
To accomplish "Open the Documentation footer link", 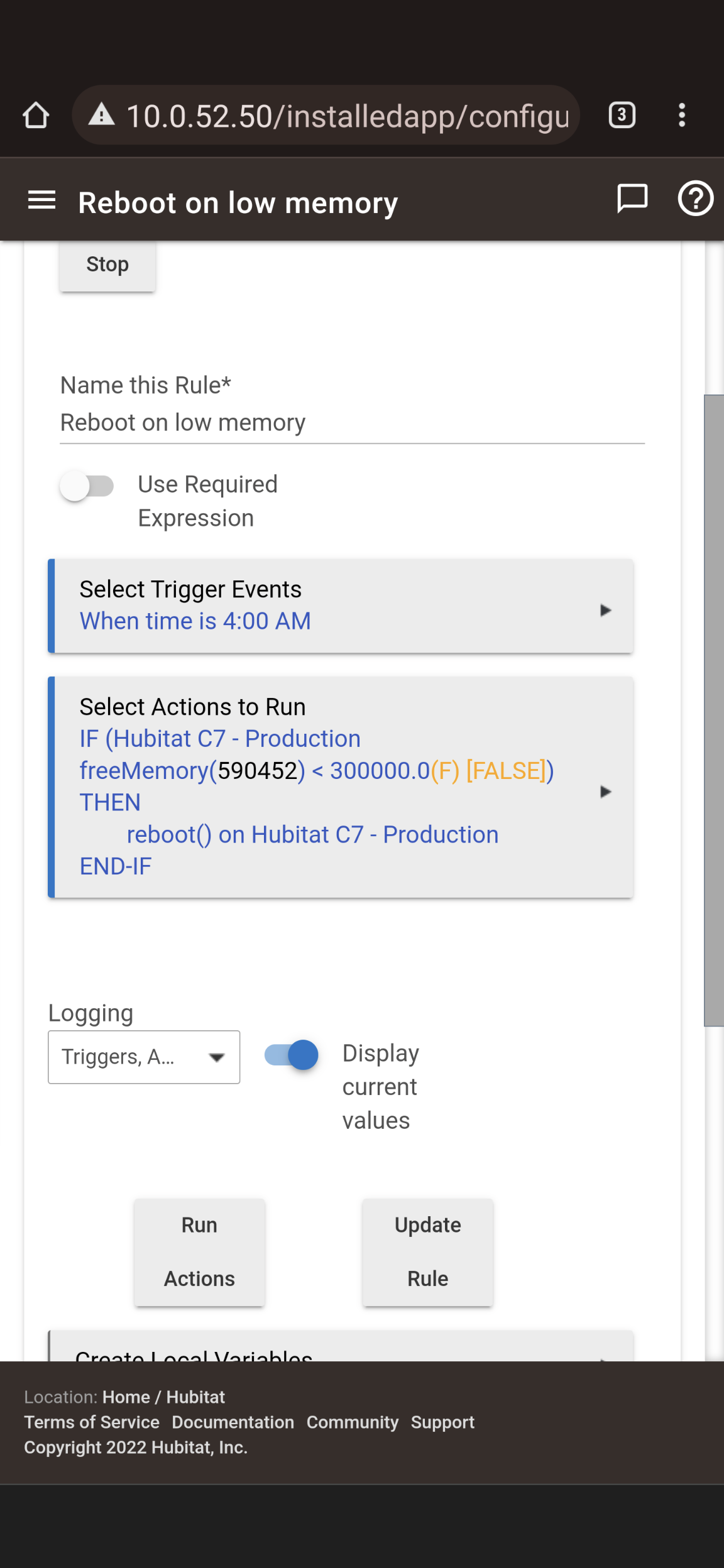I will pyautogui.click(x=233, y=1422).
